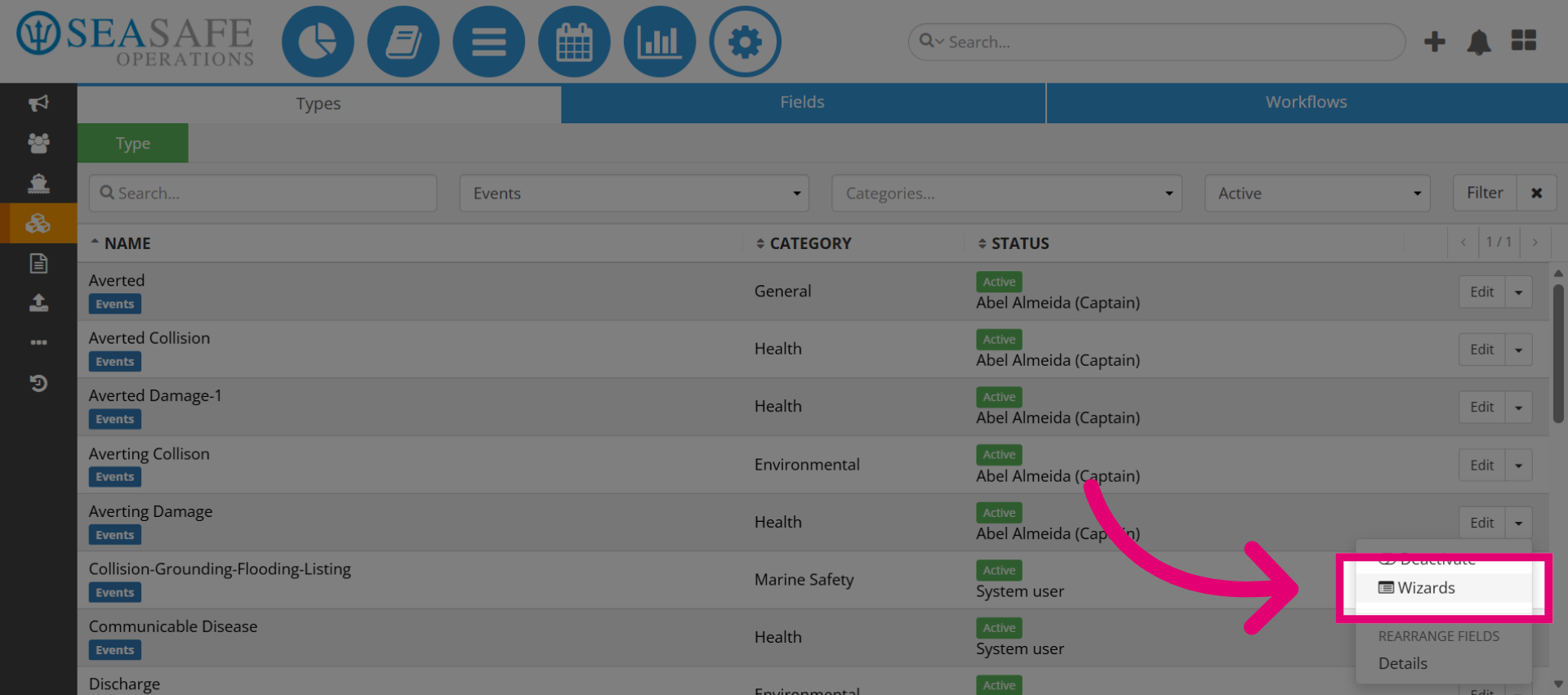Edit the Averting Collison type

1481,466
